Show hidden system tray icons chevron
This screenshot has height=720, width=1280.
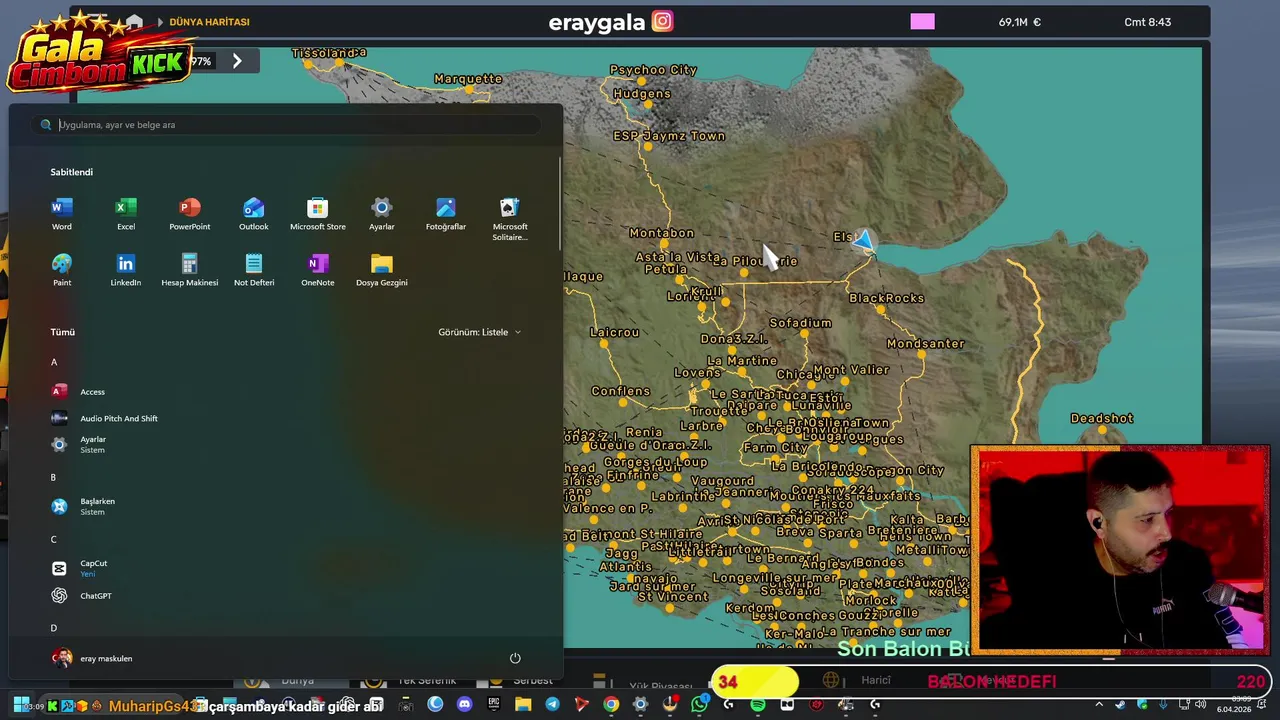(1099, 704)
